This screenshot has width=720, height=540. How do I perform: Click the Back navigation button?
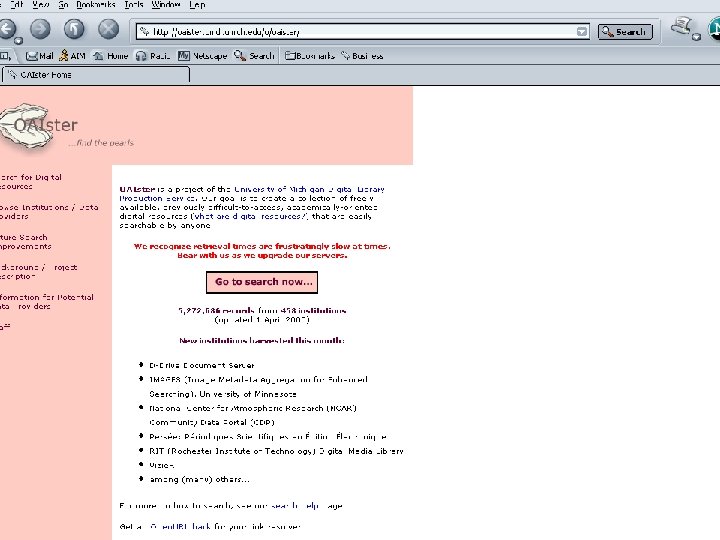(6, 29)
